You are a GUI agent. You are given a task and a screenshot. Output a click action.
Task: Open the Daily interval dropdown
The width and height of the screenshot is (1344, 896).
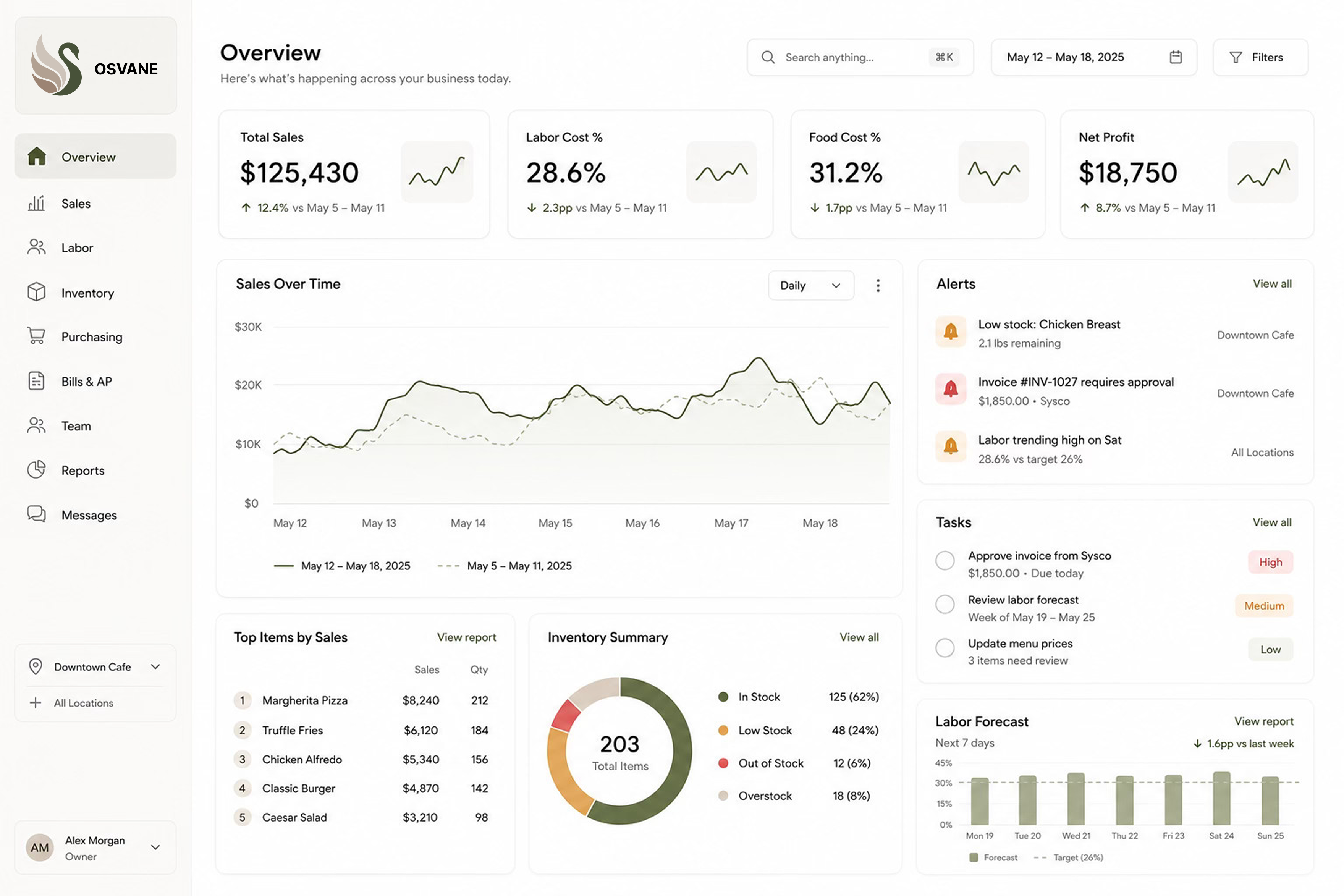tap(811, 285)
